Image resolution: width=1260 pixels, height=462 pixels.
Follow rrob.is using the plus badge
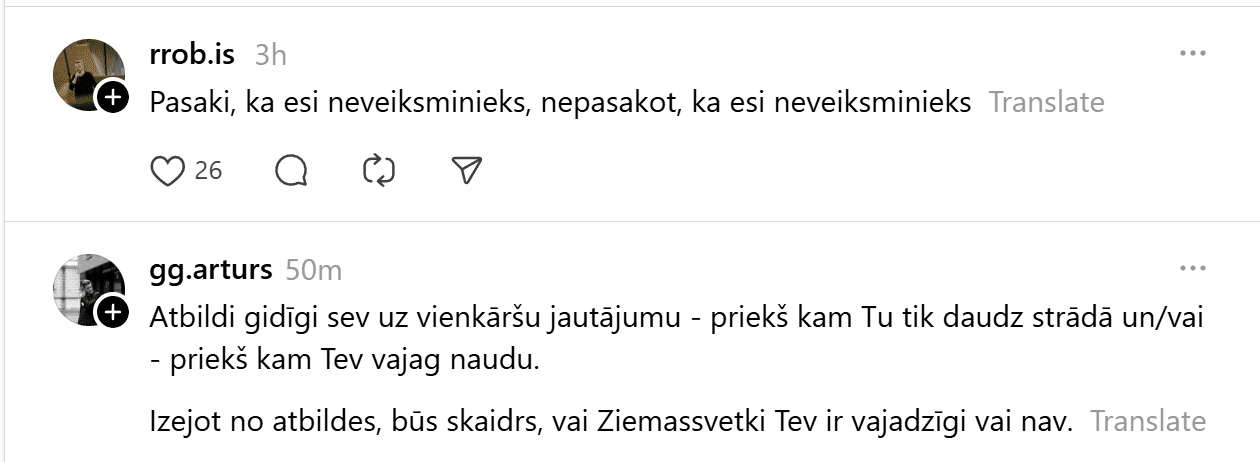112,97
